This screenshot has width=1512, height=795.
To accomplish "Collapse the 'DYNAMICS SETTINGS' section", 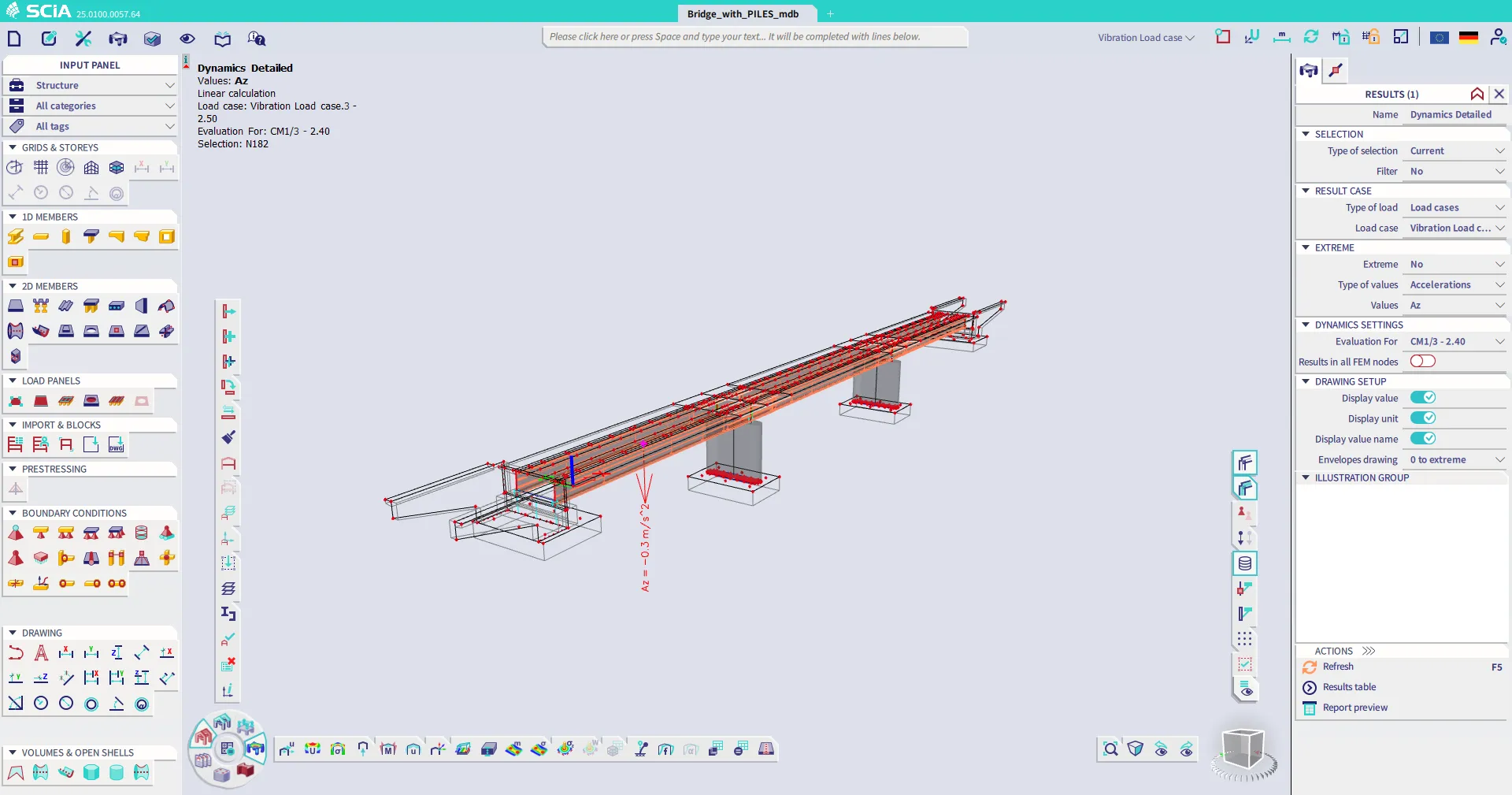I will [x=1306, y=325].
